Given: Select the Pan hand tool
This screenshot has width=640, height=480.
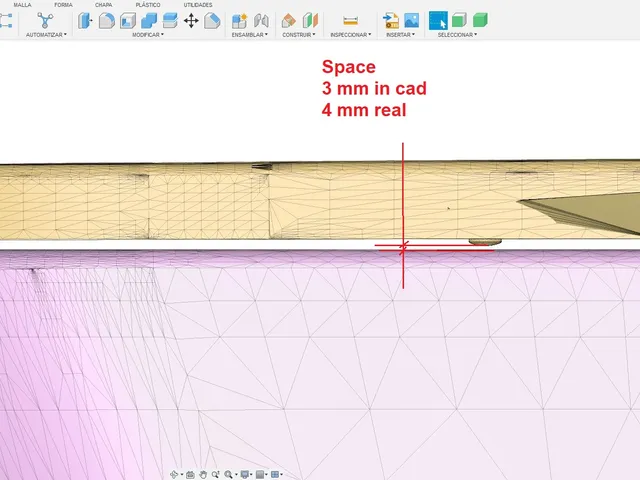Looking at the screenshot, I should point(203,474).
